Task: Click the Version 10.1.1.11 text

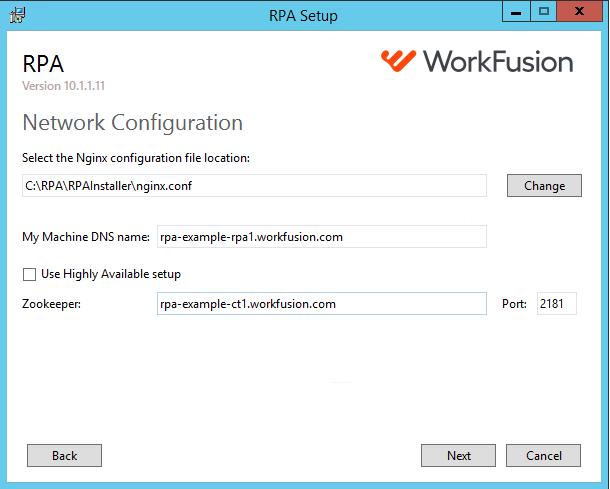Action: pos(63,86)
